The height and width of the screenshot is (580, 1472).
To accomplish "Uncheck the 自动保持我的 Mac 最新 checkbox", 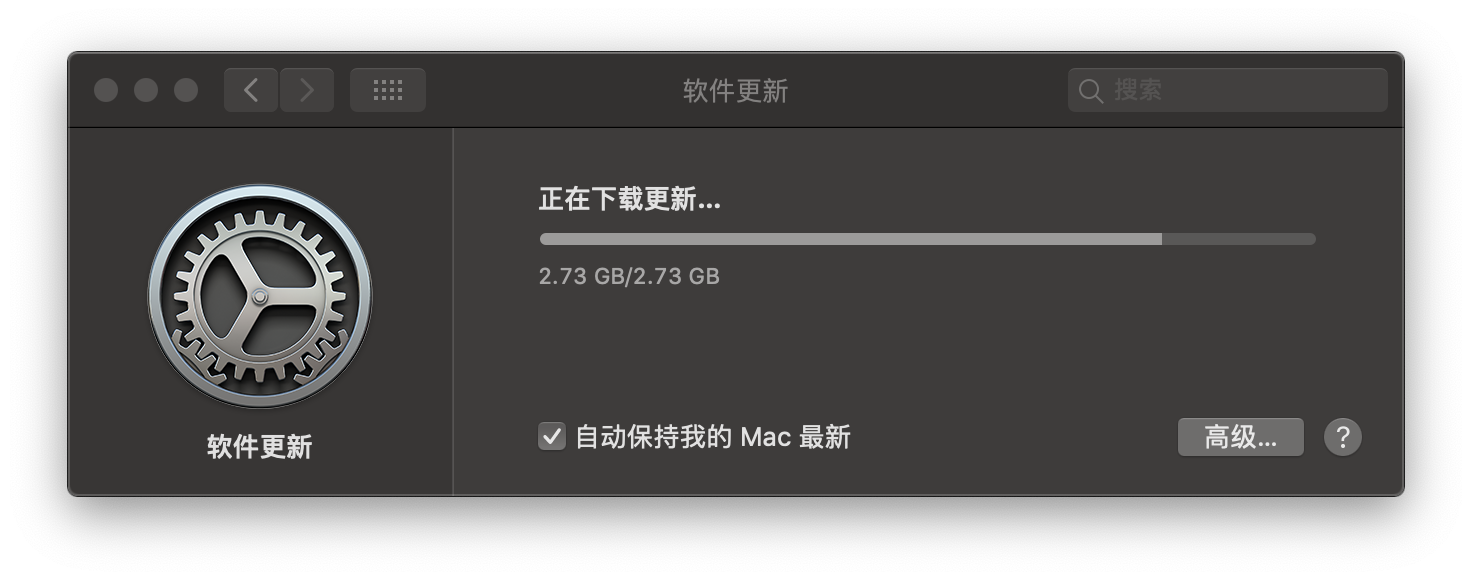I will tap(552, 437).
